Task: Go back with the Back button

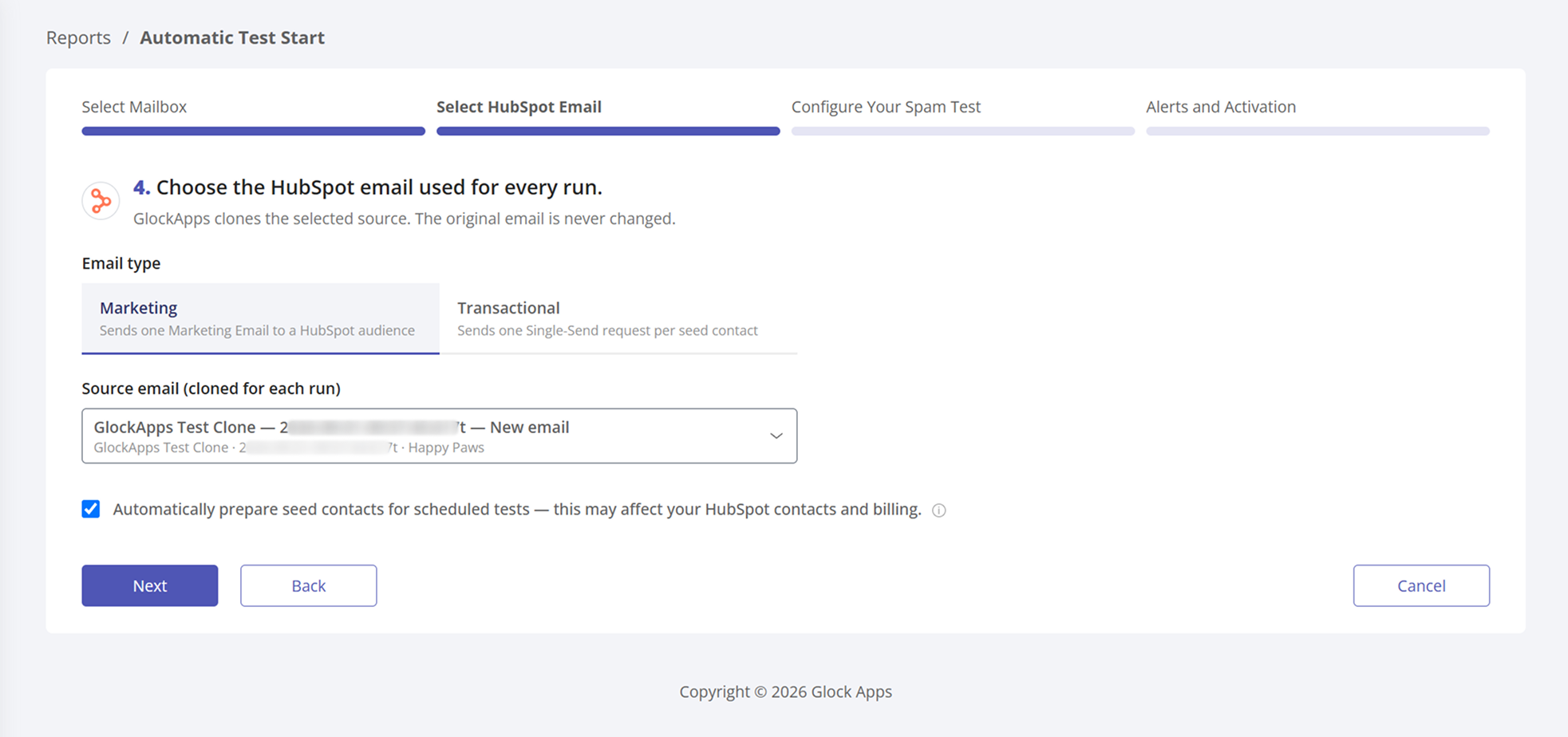Action: point(309,585)
